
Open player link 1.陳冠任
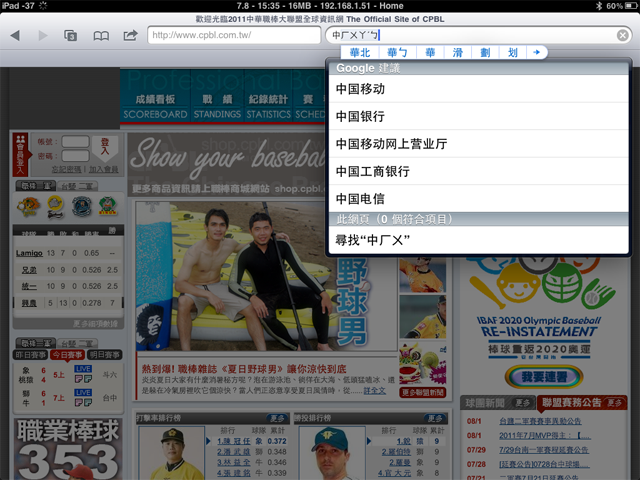(x=233, y=441)
